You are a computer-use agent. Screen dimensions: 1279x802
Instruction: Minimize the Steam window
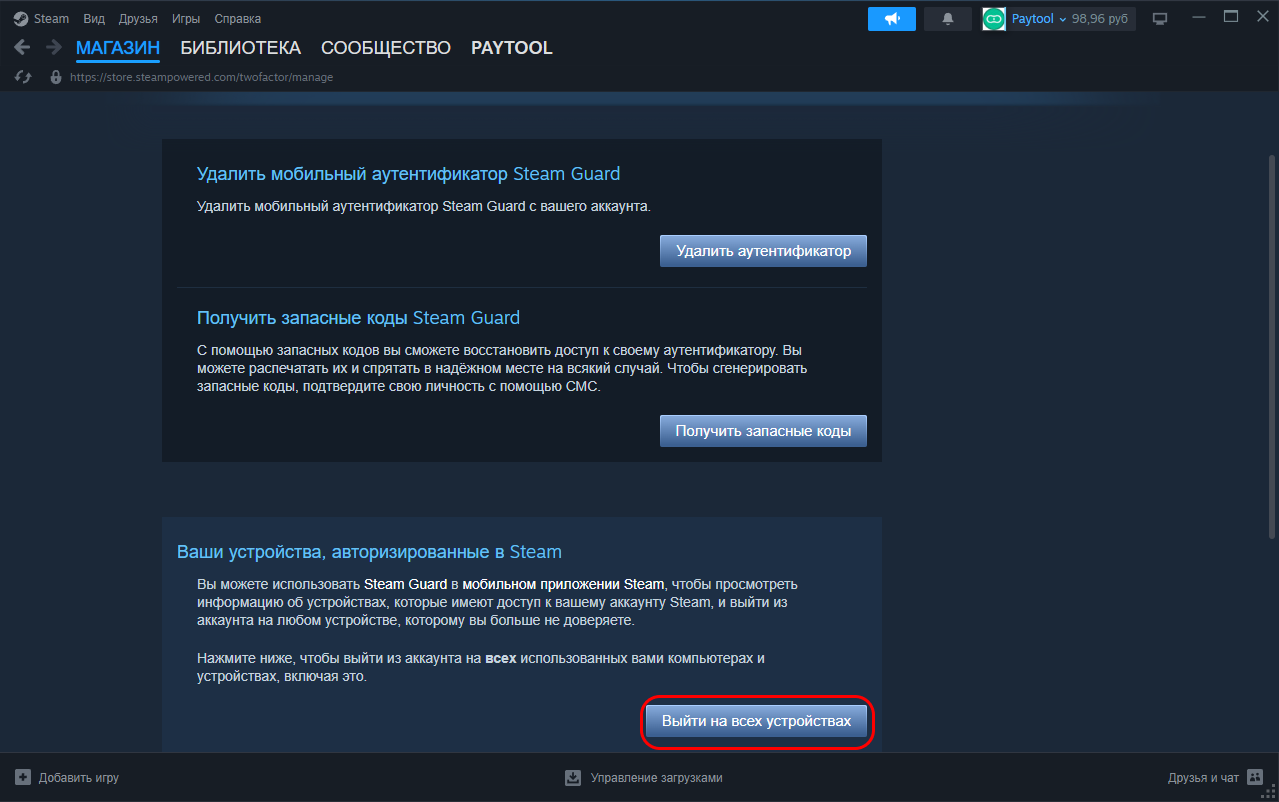(1201, 17)
